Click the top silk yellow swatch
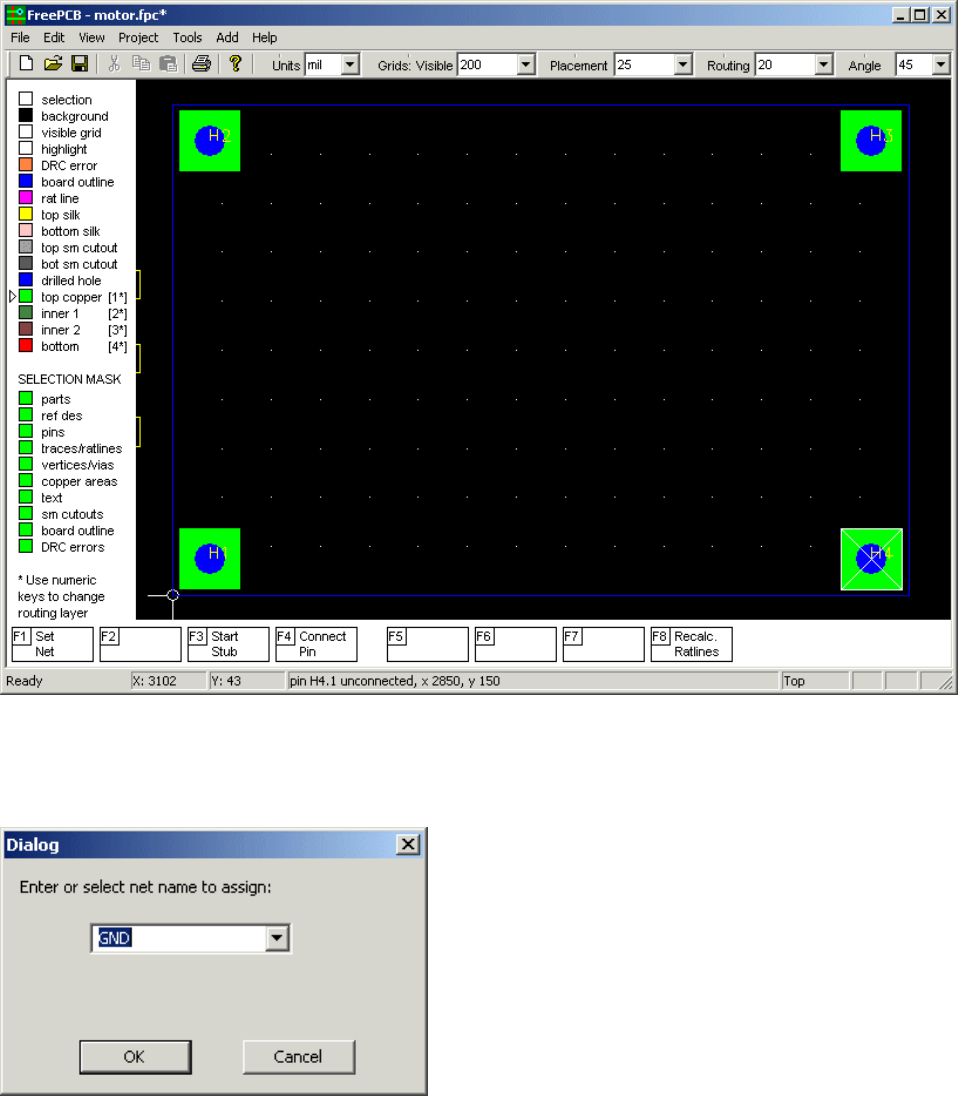This screenshot has height=1096, width=958. [26, 214]
